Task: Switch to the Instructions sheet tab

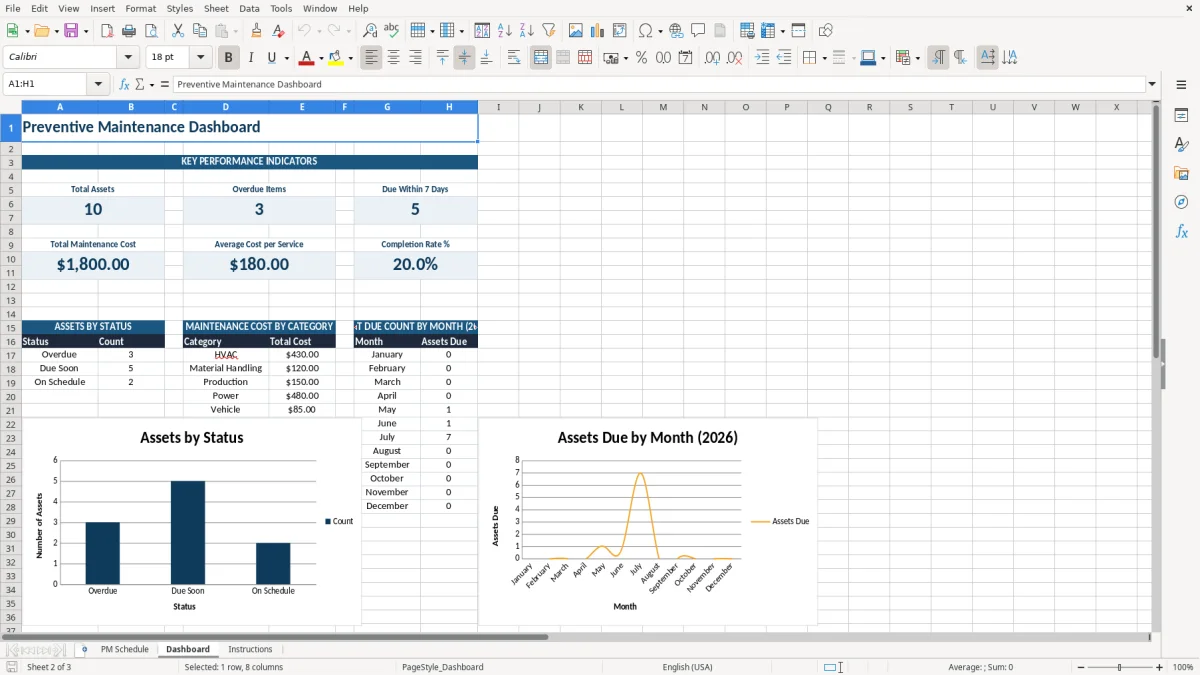Action: [x=250, y=649]
